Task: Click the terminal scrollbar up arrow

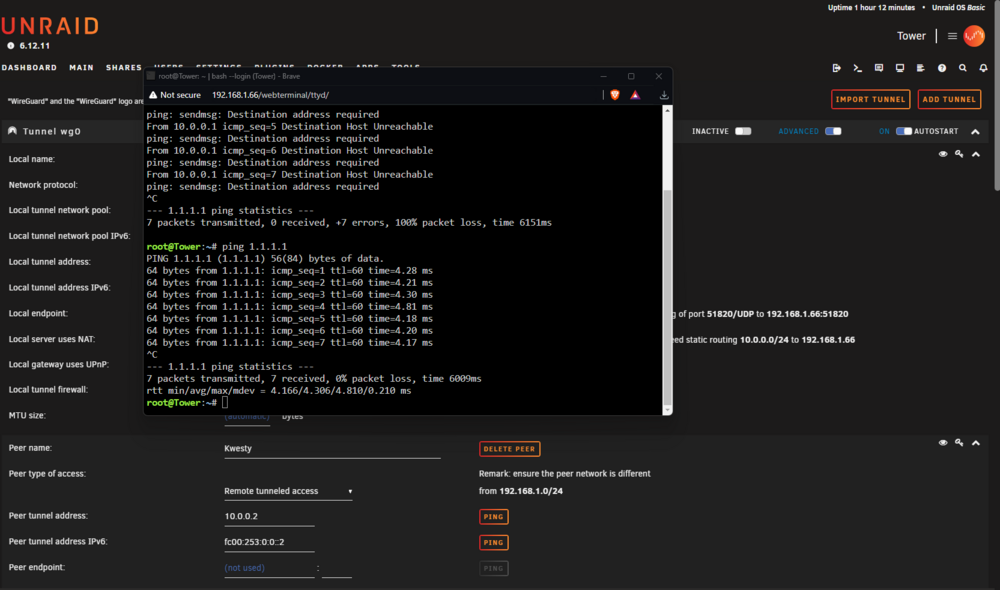Action: [667, 110]
